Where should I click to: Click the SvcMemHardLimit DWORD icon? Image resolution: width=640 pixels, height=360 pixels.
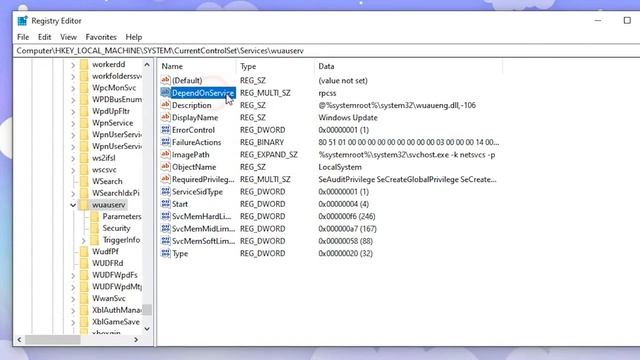click(165, 216)
